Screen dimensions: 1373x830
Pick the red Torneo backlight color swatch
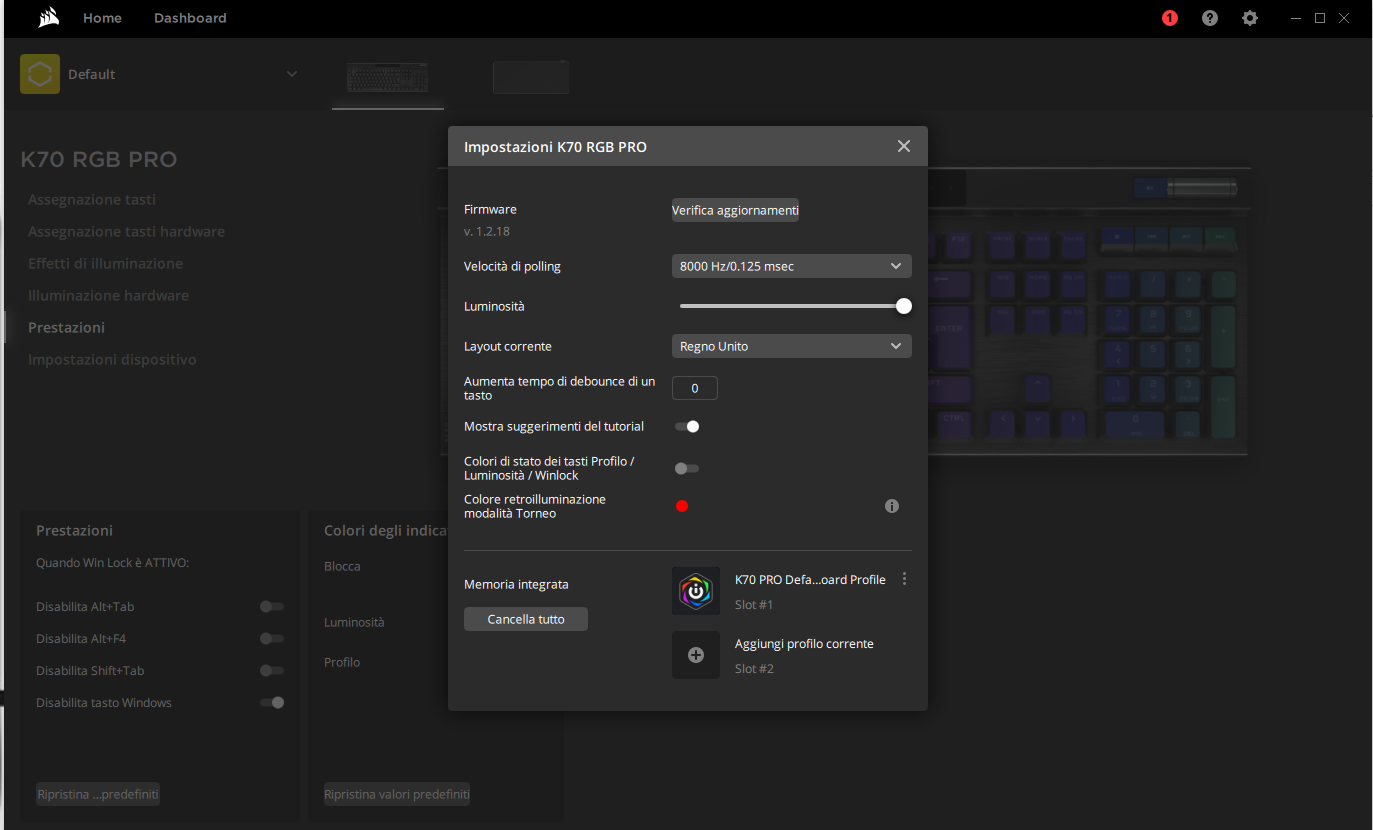[x=682, y=506]
